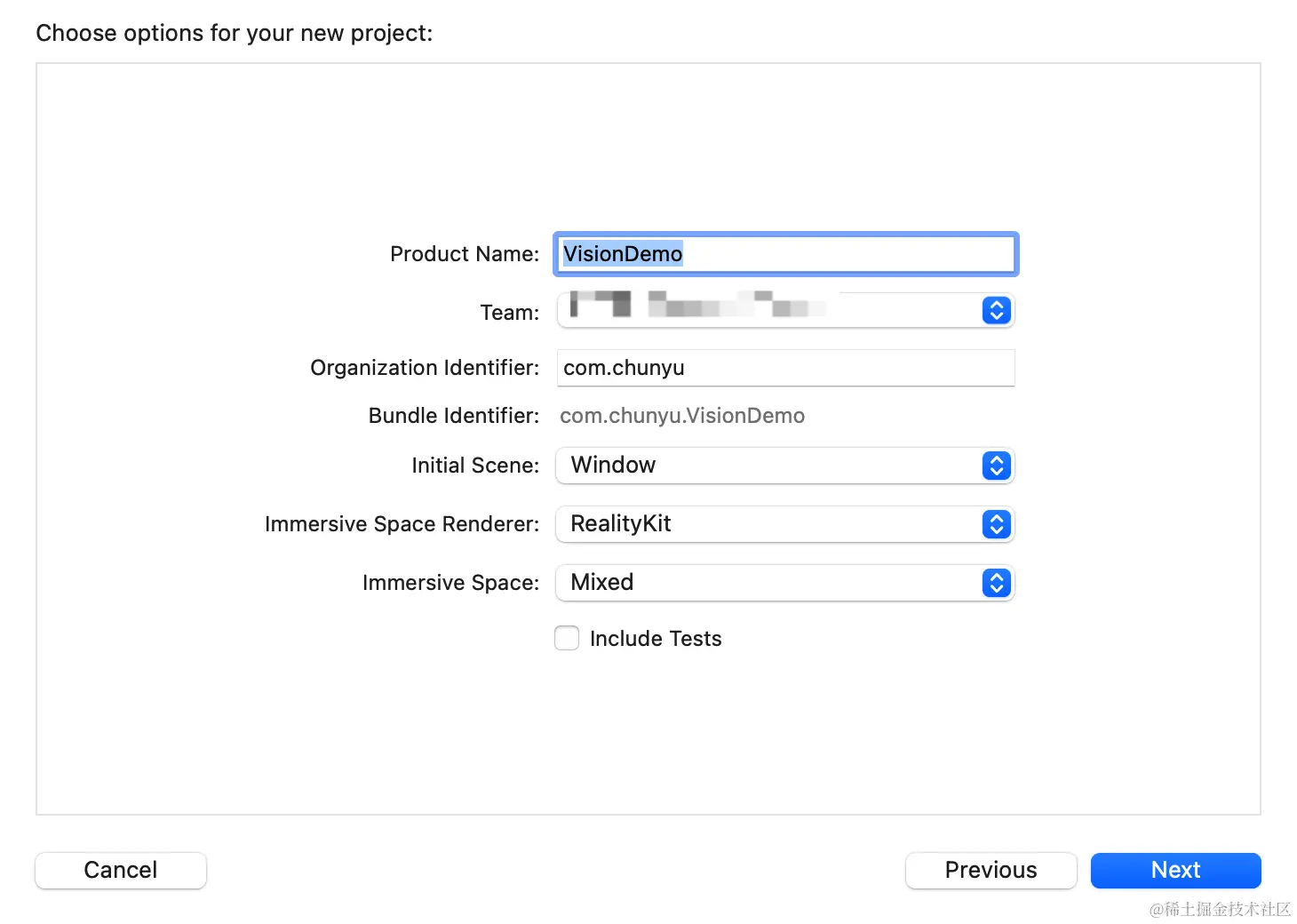
Task: Click the com.chunyu.VisionDemo bundle identifier text
Action: [682, 416]
